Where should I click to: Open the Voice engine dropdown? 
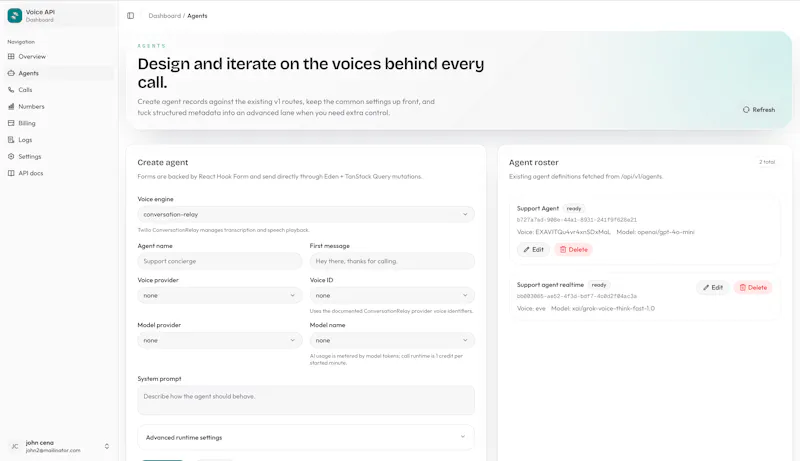pos(306,215)
